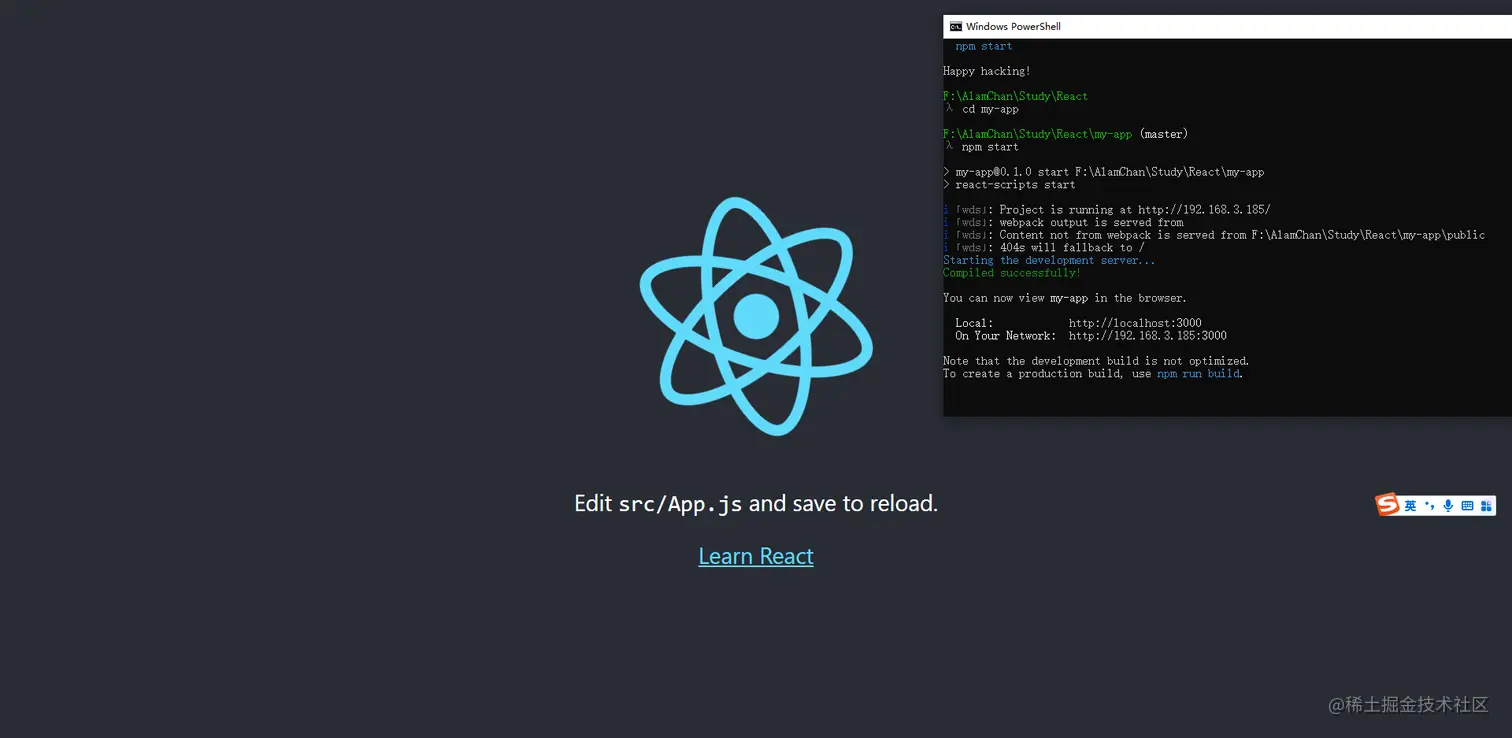Click the spinning React atom logo

click(x=756, y=316)
